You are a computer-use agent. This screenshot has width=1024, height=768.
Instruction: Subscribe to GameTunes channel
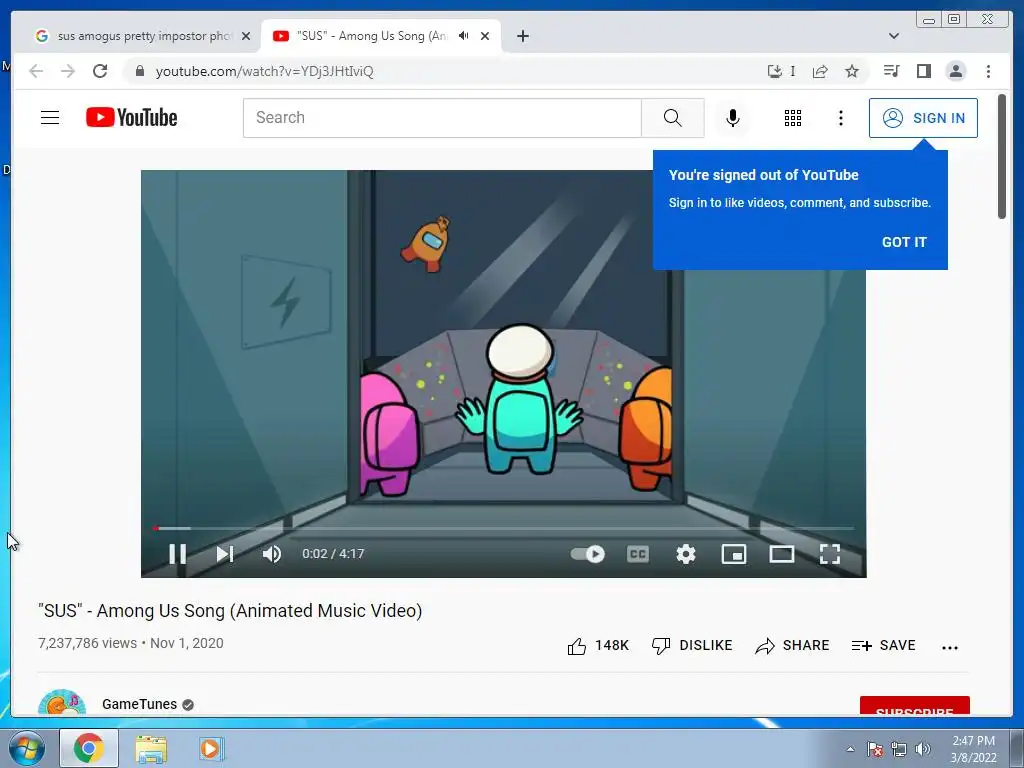(914, 706)
